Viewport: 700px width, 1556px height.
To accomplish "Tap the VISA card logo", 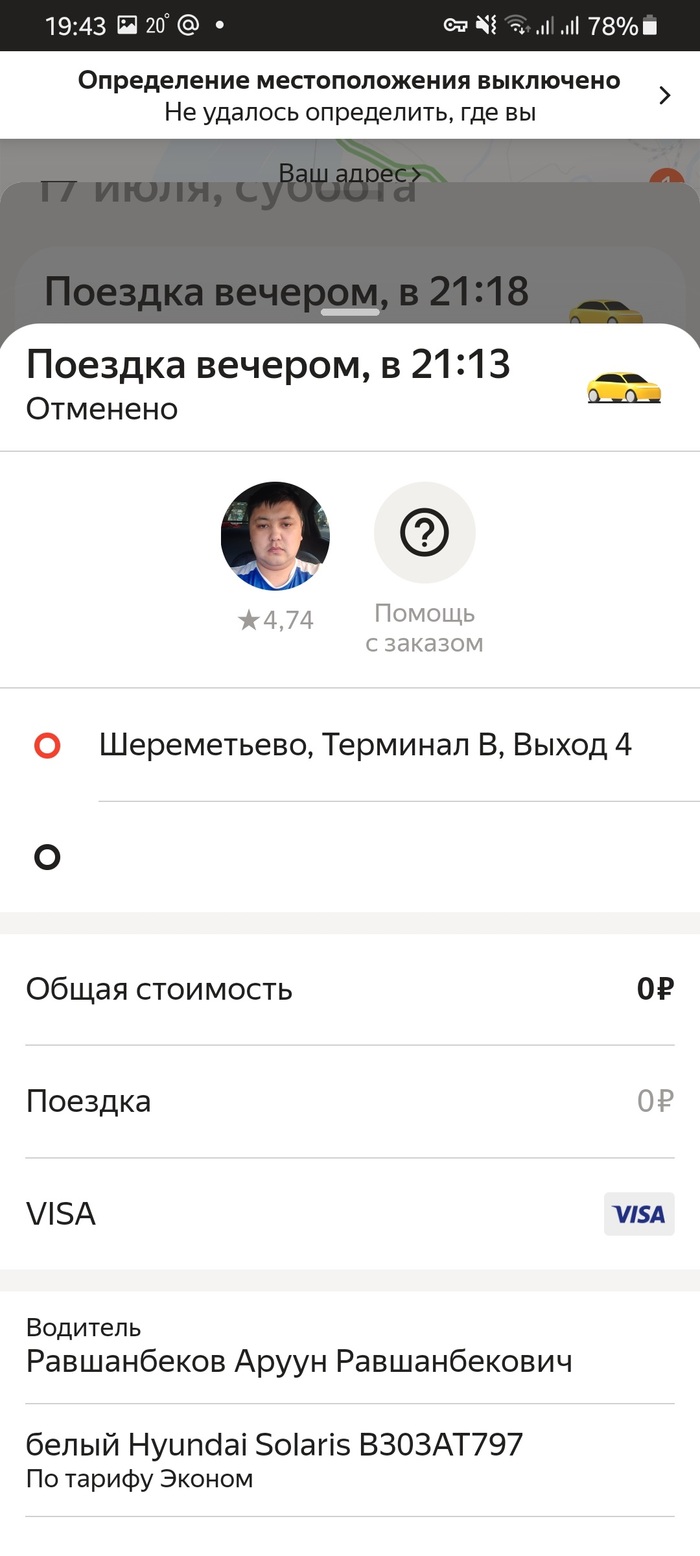I will (x=639, y=1214).
